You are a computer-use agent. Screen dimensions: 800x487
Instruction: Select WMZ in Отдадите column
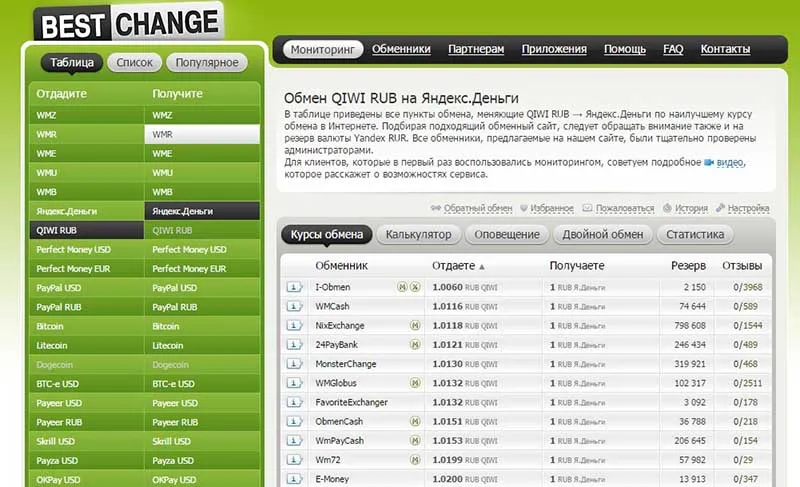click(x=86, y=115)
